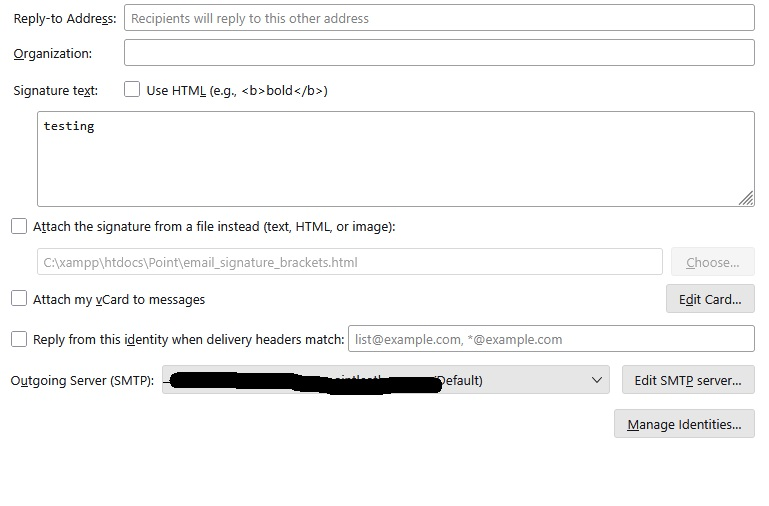Click the Reply-to Address label
This screenshot has width=769, height=506.
pyautogui.click(x=65, y=19)
